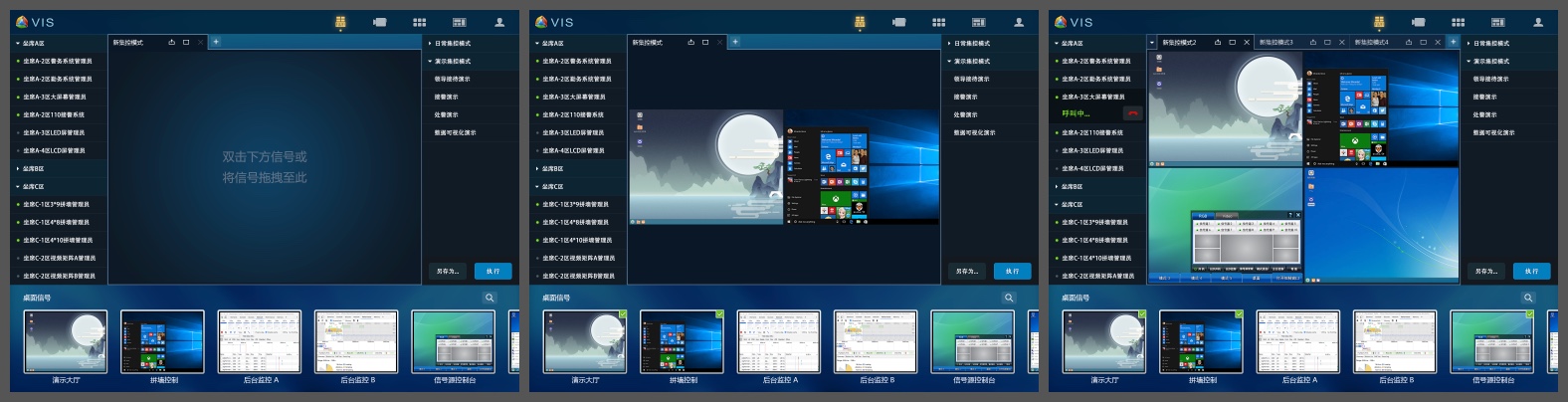Select the 后台监控 A thumbnail in the empty-canvas window

260,342
